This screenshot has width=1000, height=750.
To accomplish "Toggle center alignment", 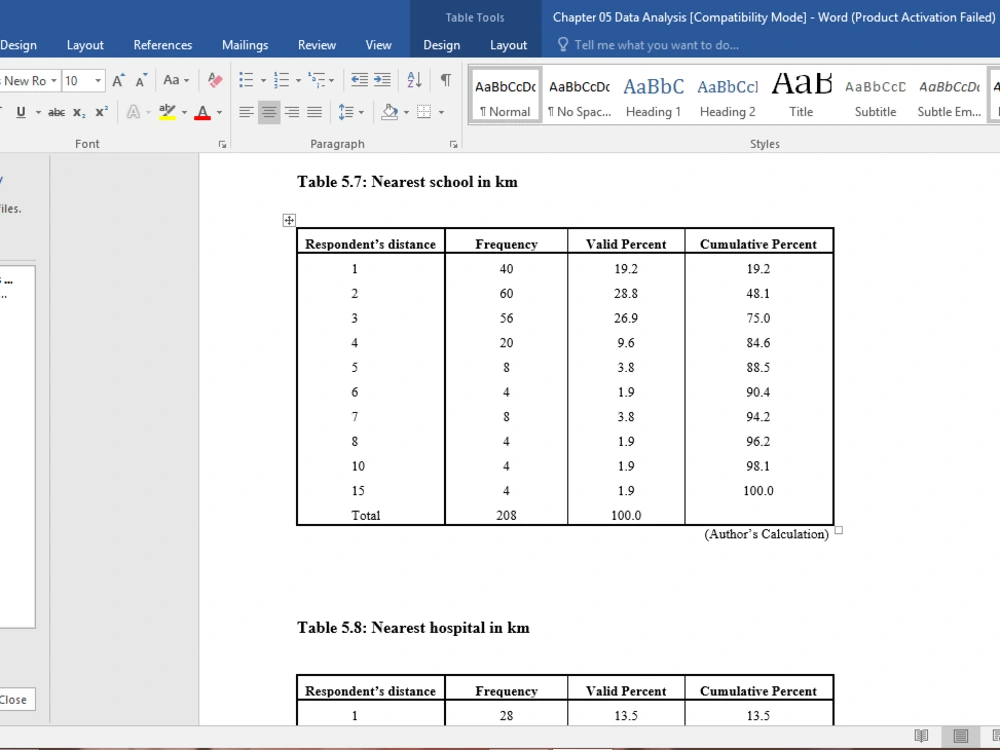I will 269,112.
